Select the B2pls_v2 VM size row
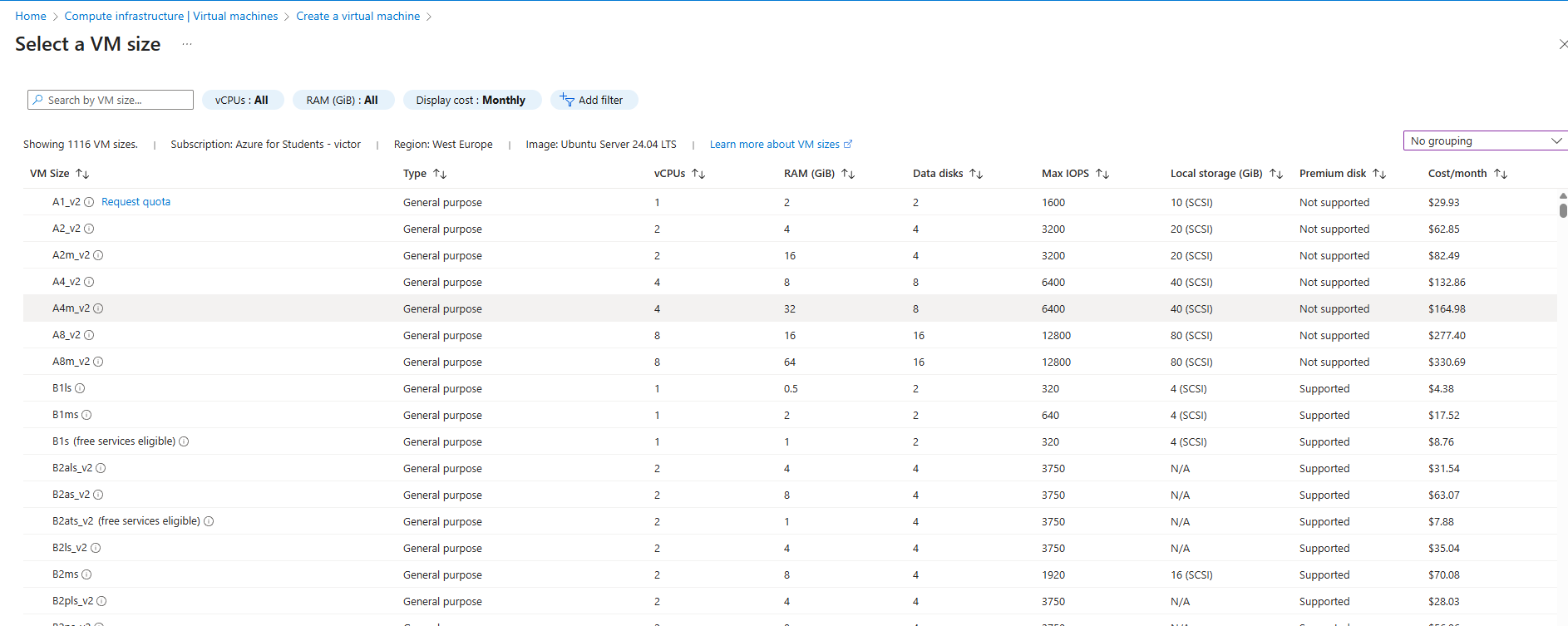The height and width of the screenshot is (626, 1568). tap(790, 601)
